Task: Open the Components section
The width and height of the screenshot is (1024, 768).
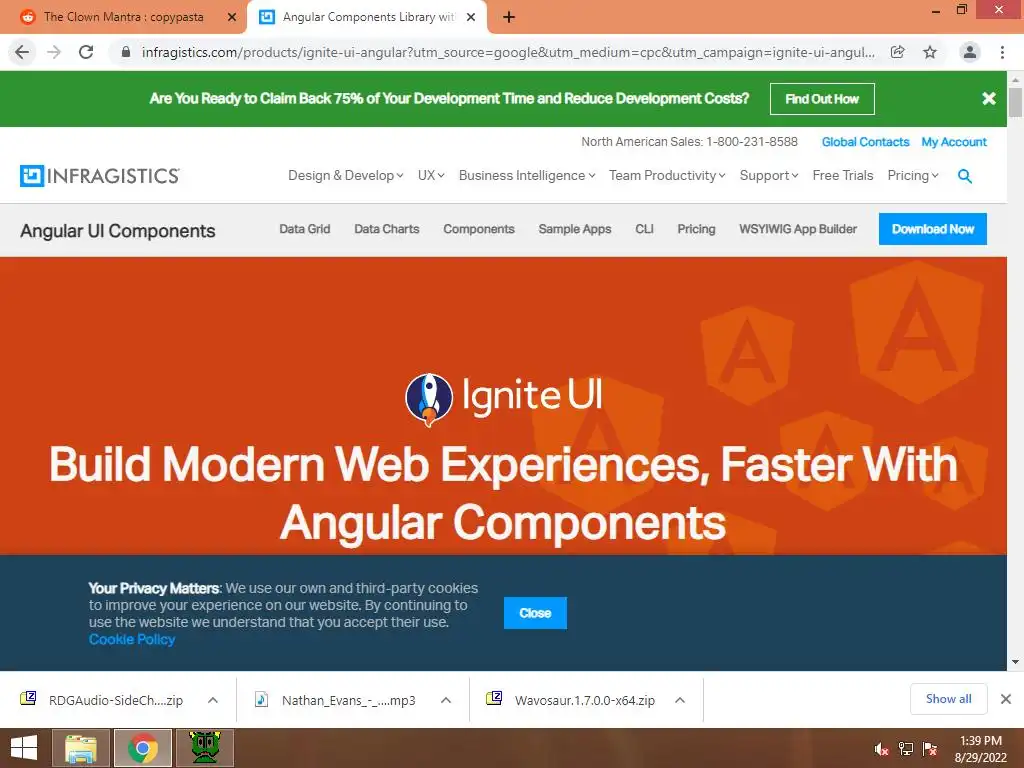Action: pyautogui.click(x=479, y=229)
